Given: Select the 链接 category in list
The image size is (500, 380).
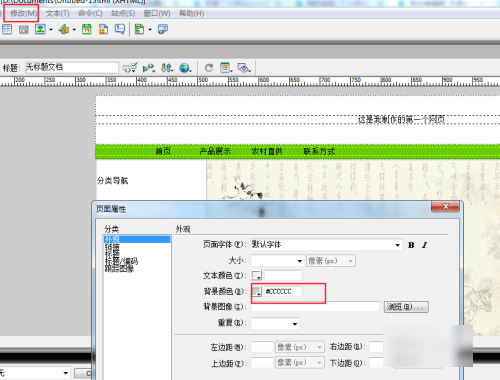Looking at the screenshot, I should [x=112, y=247].
